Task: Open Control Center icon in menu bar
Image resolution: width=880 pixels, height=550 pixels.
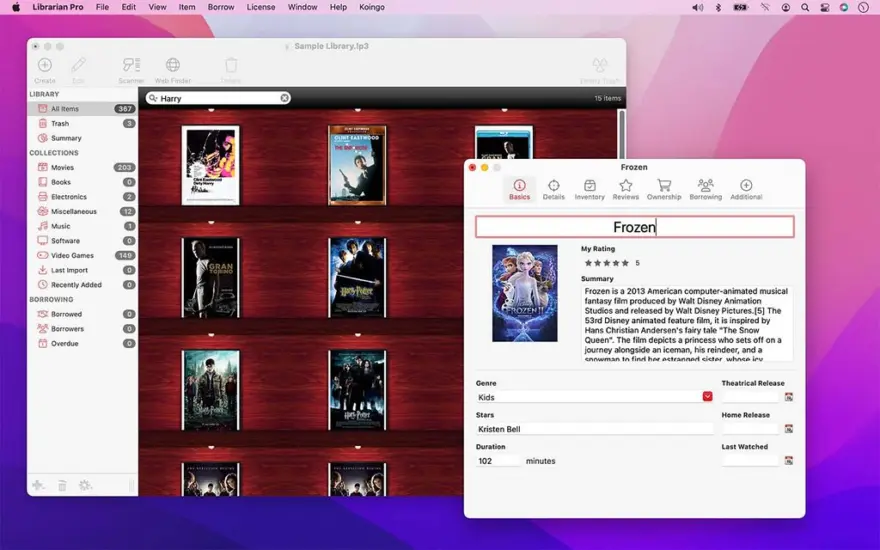Action: pyautogui.click(x=824, y=7)
